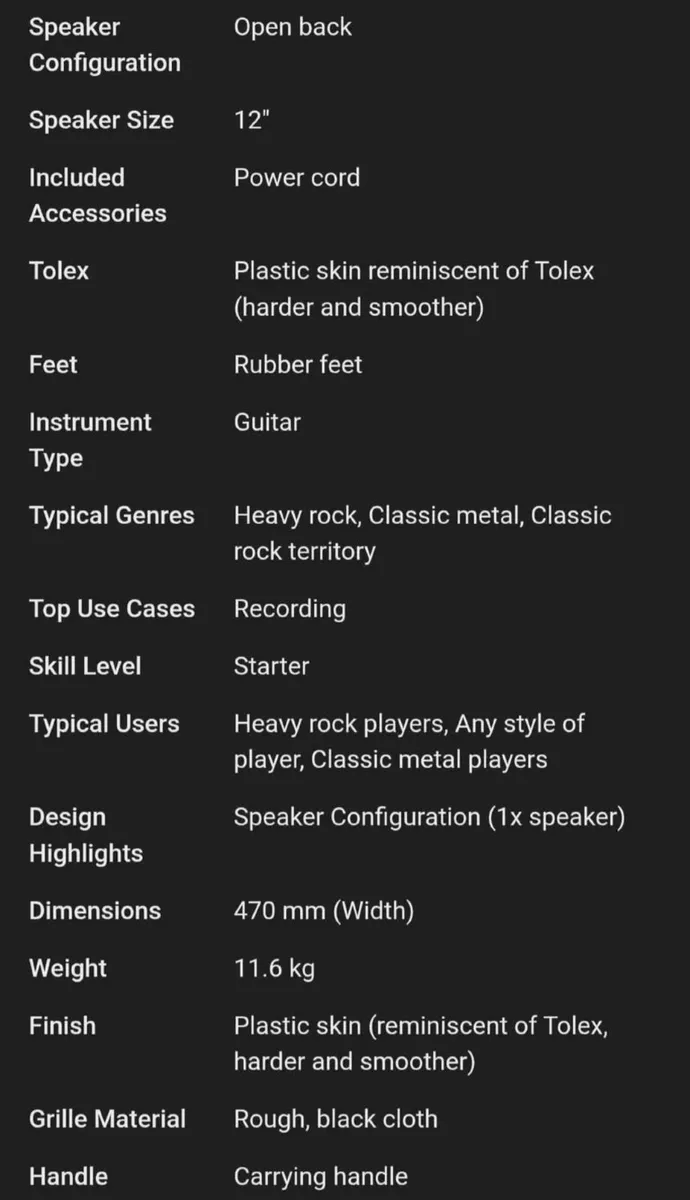Screen dimensions: 690x1200
Task: Click the 'Open back' value text
Action: 292,27
